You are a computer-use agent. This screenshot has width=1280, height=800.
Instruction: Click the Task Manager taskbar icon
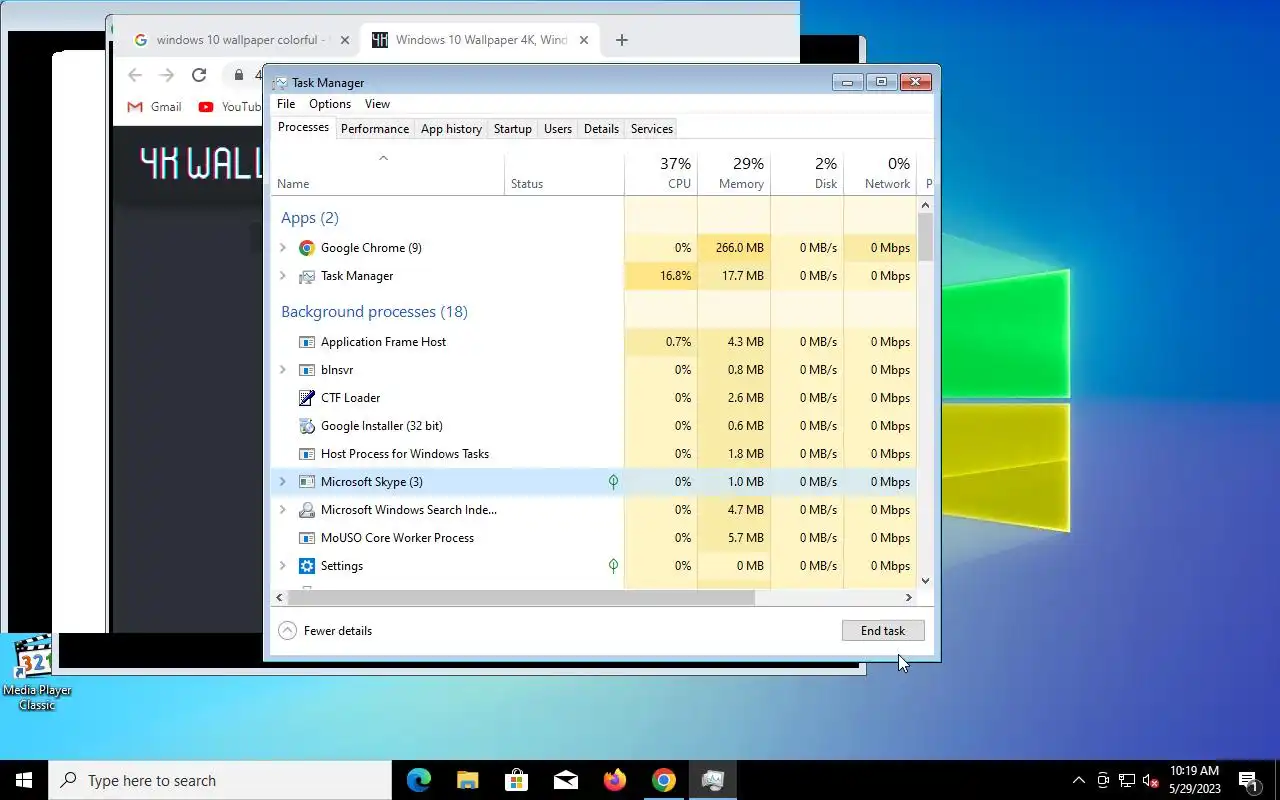click(x=712, y=780)
